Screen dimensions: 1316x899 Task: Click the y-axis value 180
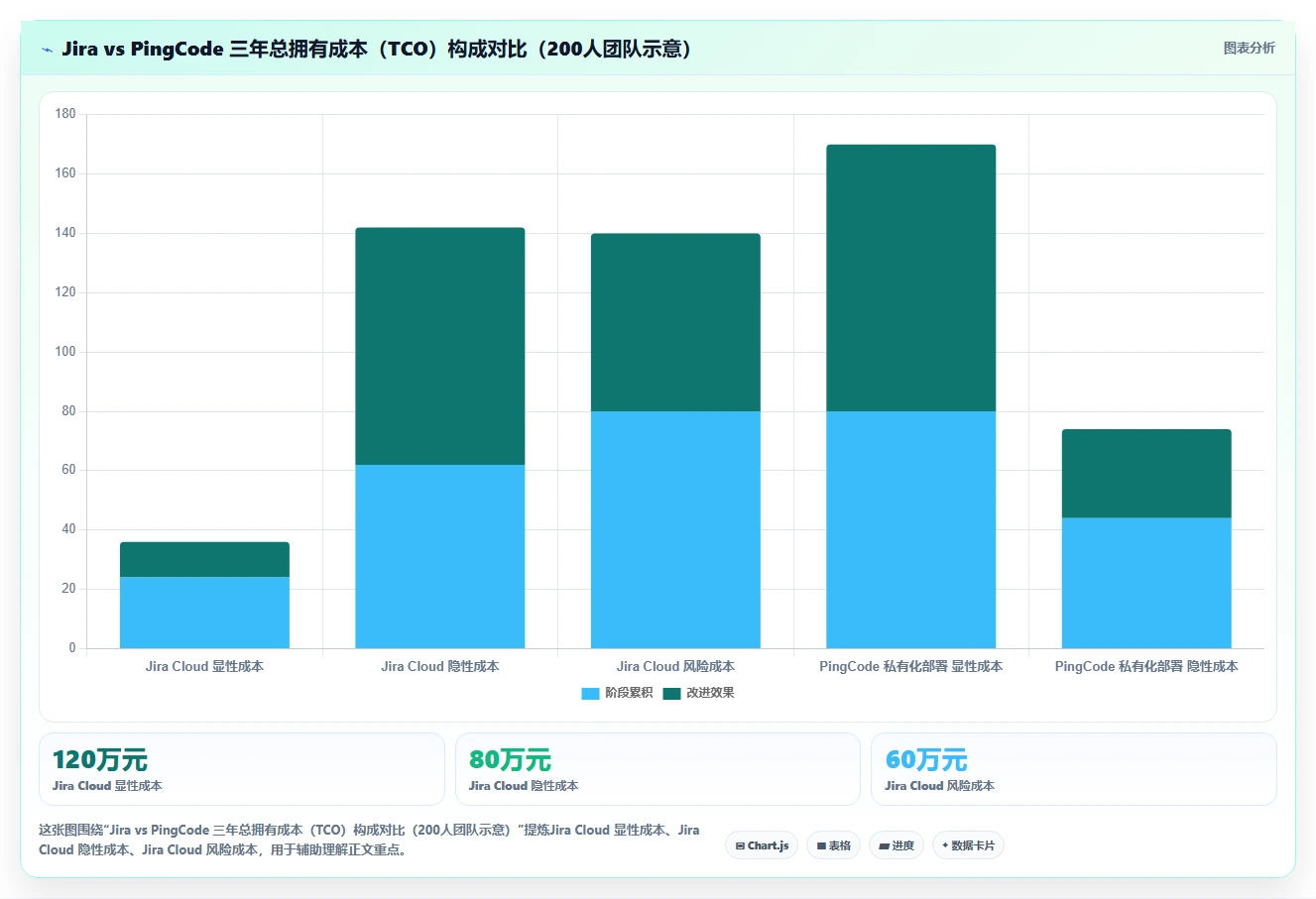[x=65, y=114]
